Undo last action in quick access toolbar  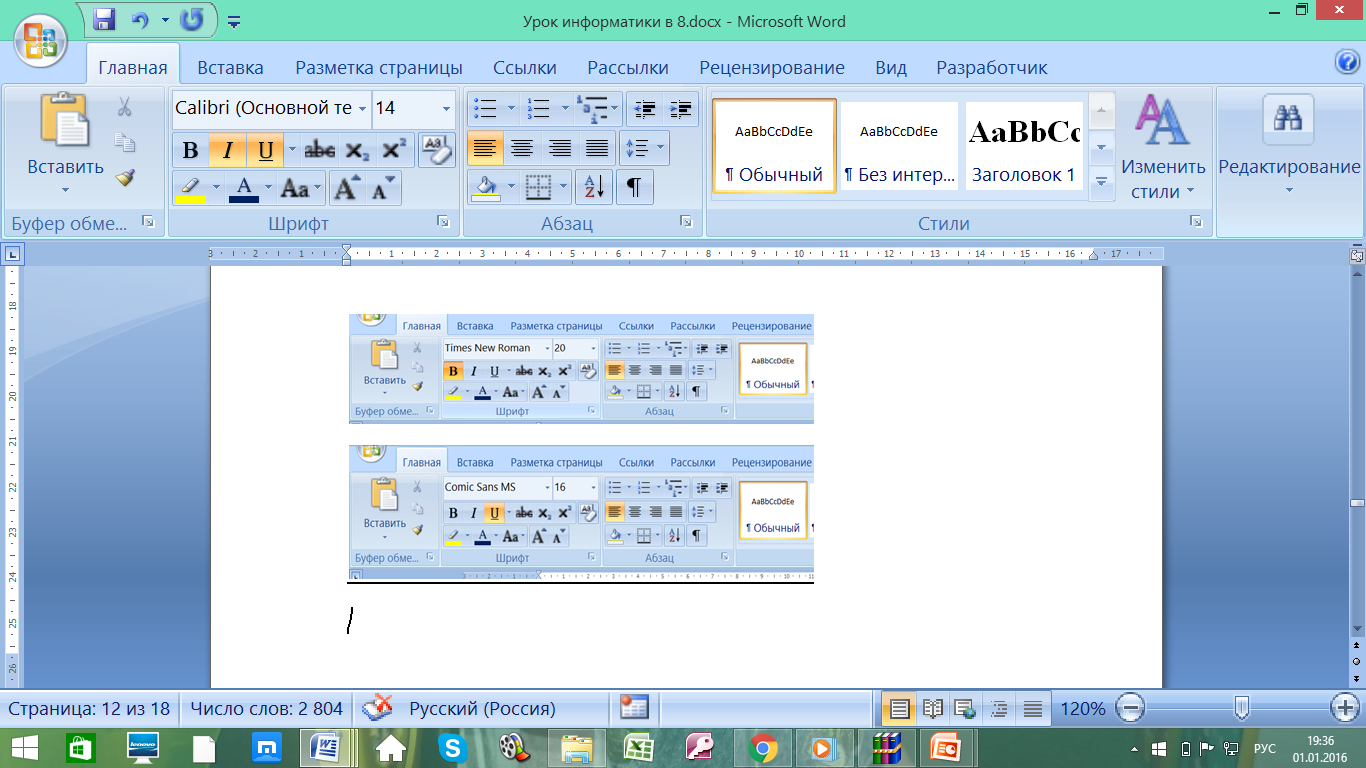click(x=140, y=19)
